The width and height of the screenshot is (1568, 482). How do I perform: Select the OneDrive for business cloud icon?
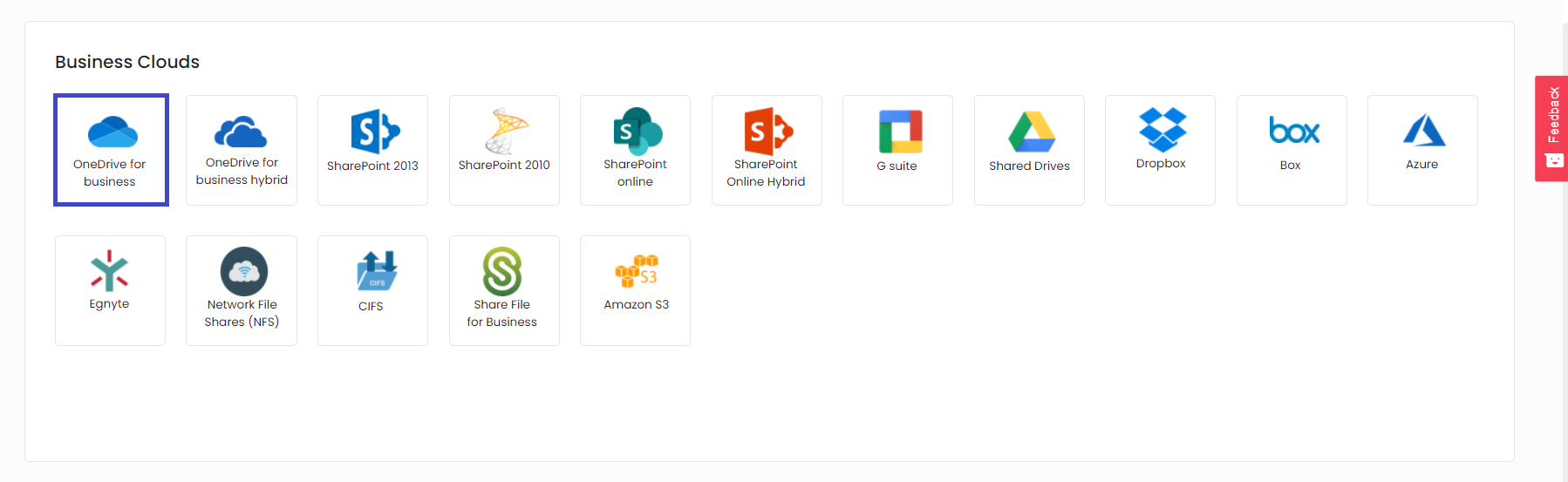[112, 132]
